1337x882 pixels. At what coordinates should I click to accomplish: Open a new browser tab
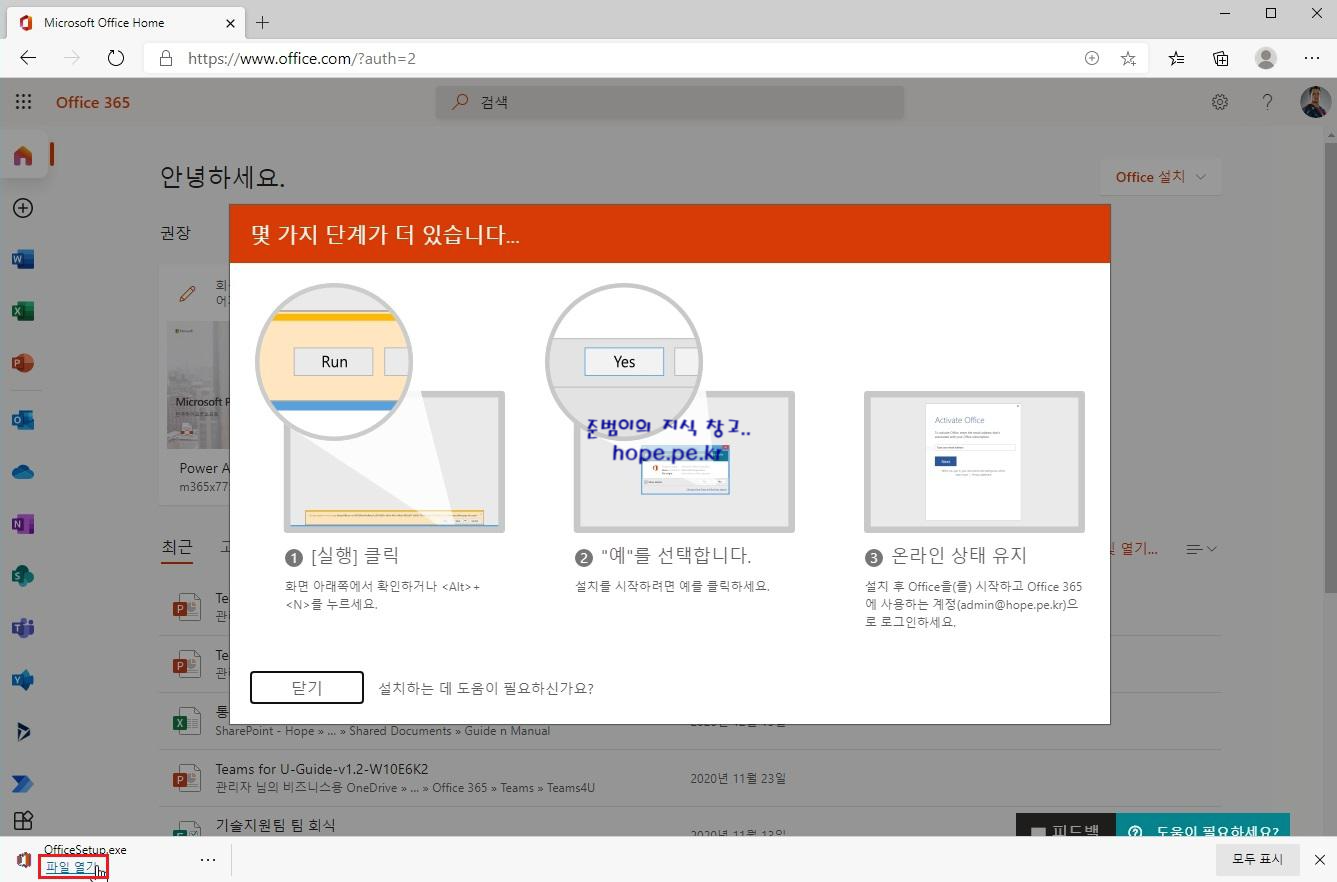click(263, 22)
